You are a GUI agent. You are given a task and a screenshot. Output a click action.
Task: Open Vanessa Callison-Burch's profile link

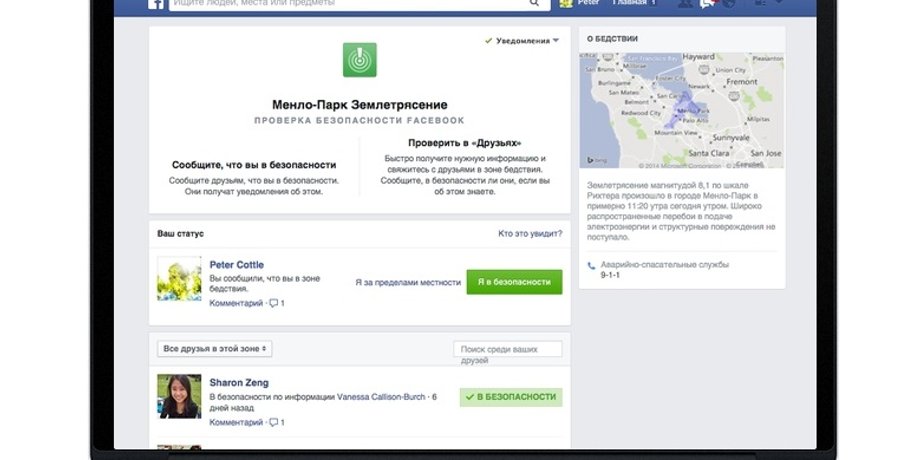coord(381,397)
